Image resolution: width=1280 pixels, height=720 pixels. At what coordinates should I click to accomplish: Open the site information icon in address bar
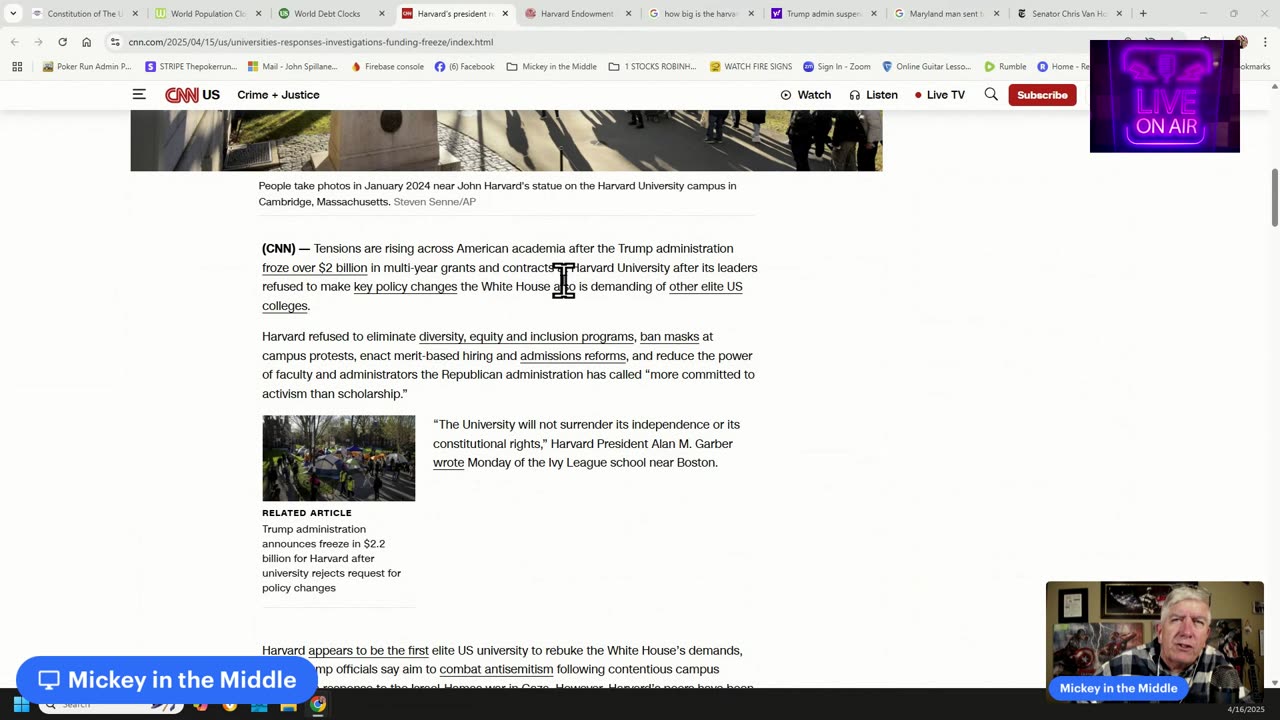point(115,42)
